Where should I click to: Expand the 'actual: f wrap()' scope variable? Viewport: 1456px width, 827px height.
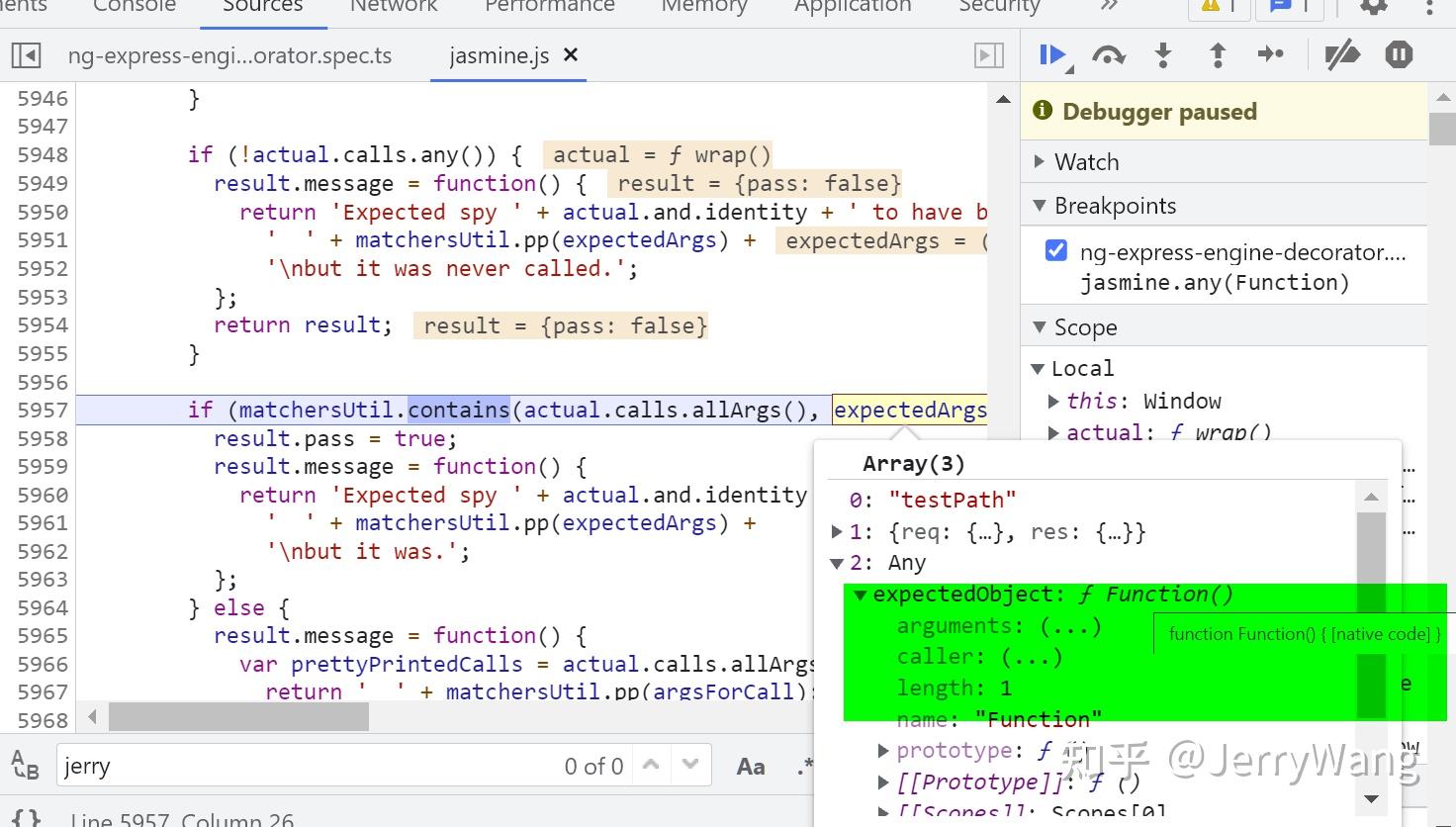[x=1053, y=432]
